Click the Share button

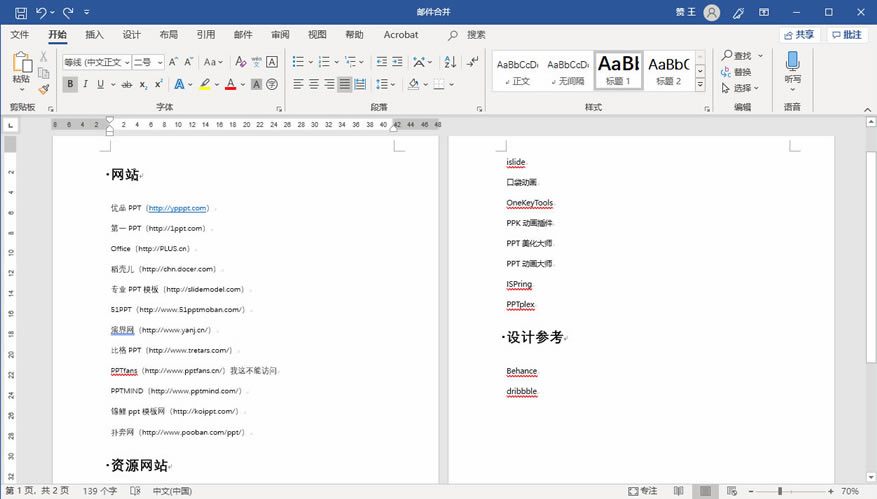(x=799, y=35)
